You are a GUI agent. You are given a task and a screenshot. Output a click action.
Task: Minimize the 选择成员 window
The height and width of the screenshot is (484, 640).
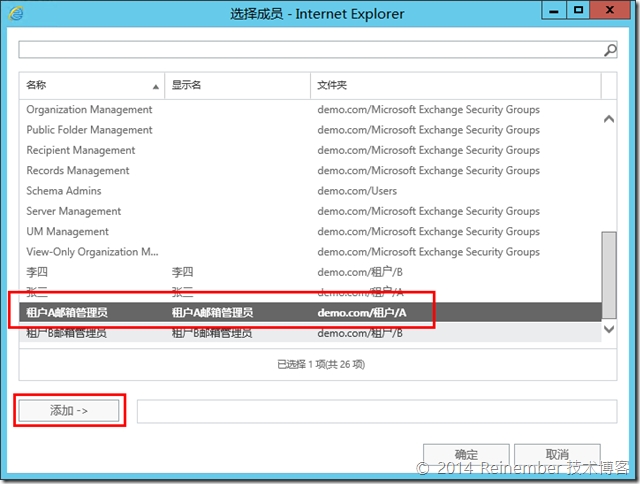554,10
